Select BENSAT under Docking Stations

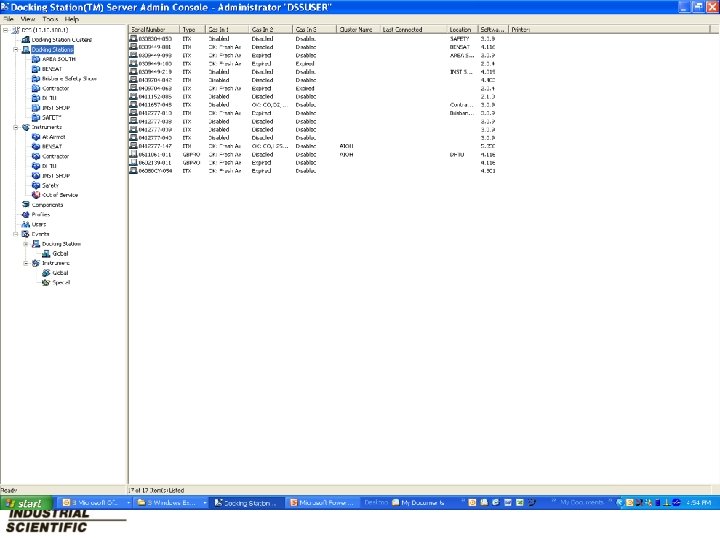point(51,69)
